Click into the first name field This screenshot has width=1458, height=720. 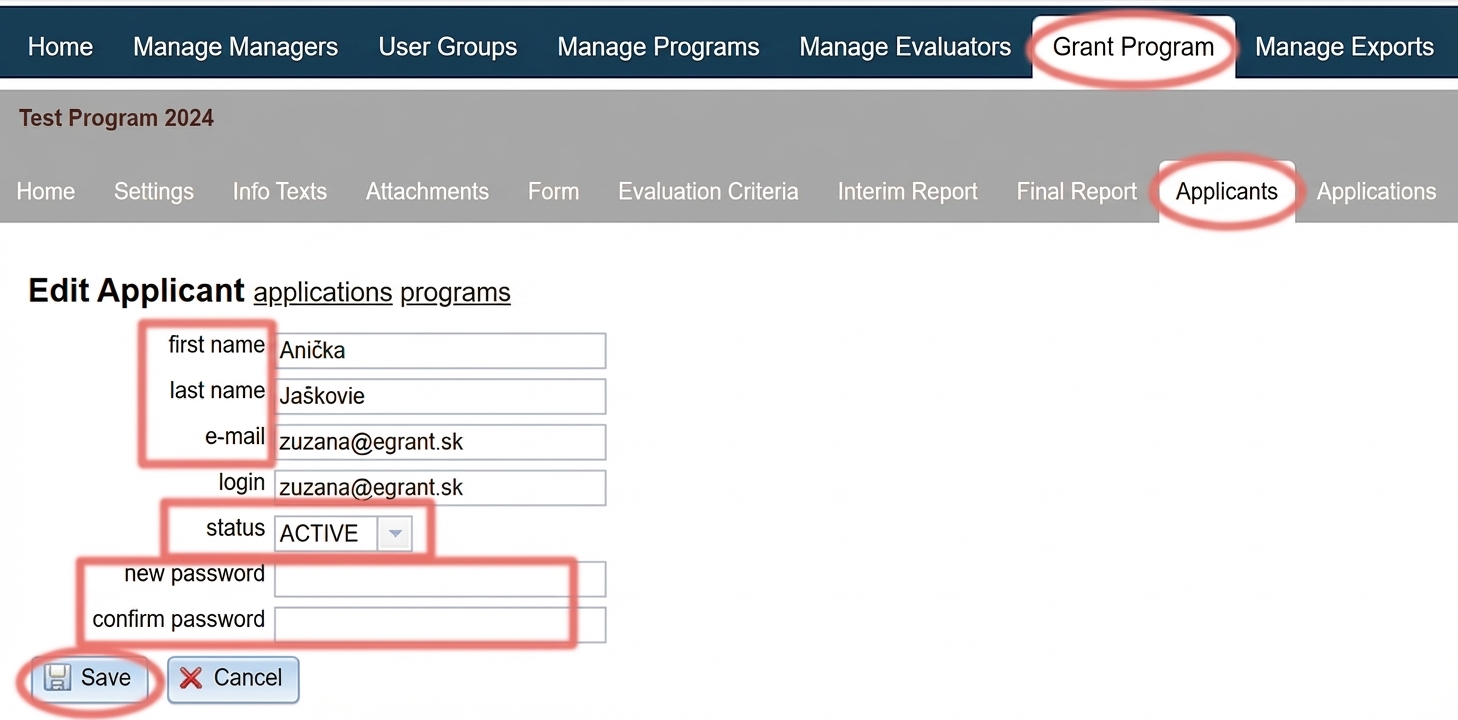pos(440,350)
